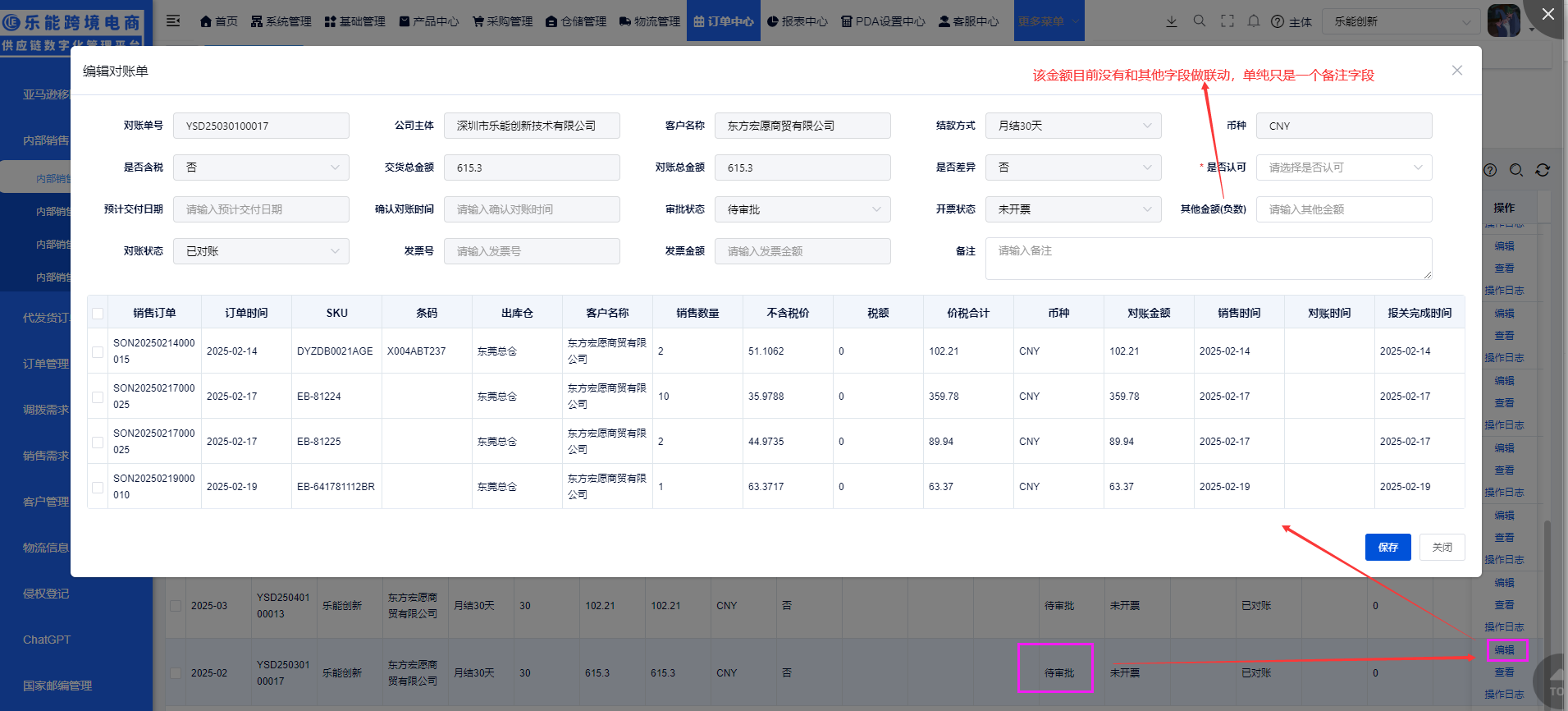Click 查看 link for row YSD25040100013
Image resolution: width=1568 pixels, height=711 pixels.
coord(1504,605)
